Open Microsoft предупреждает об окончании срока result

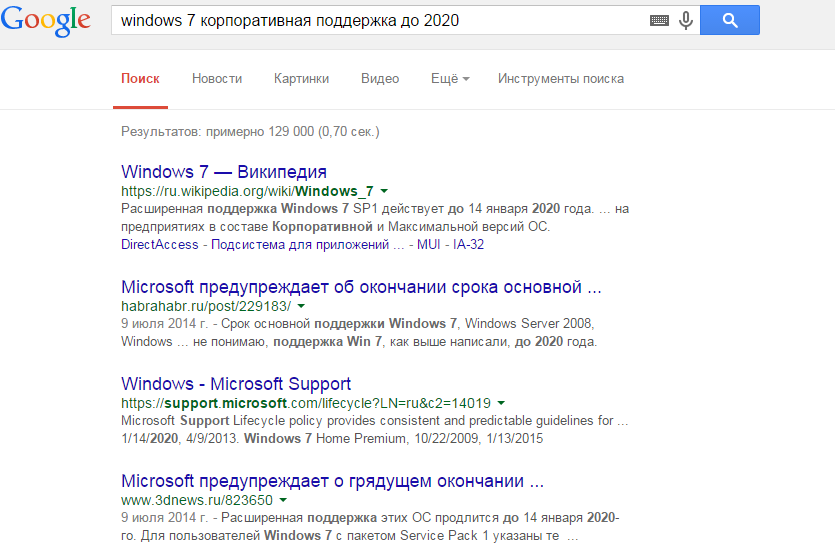361,287
